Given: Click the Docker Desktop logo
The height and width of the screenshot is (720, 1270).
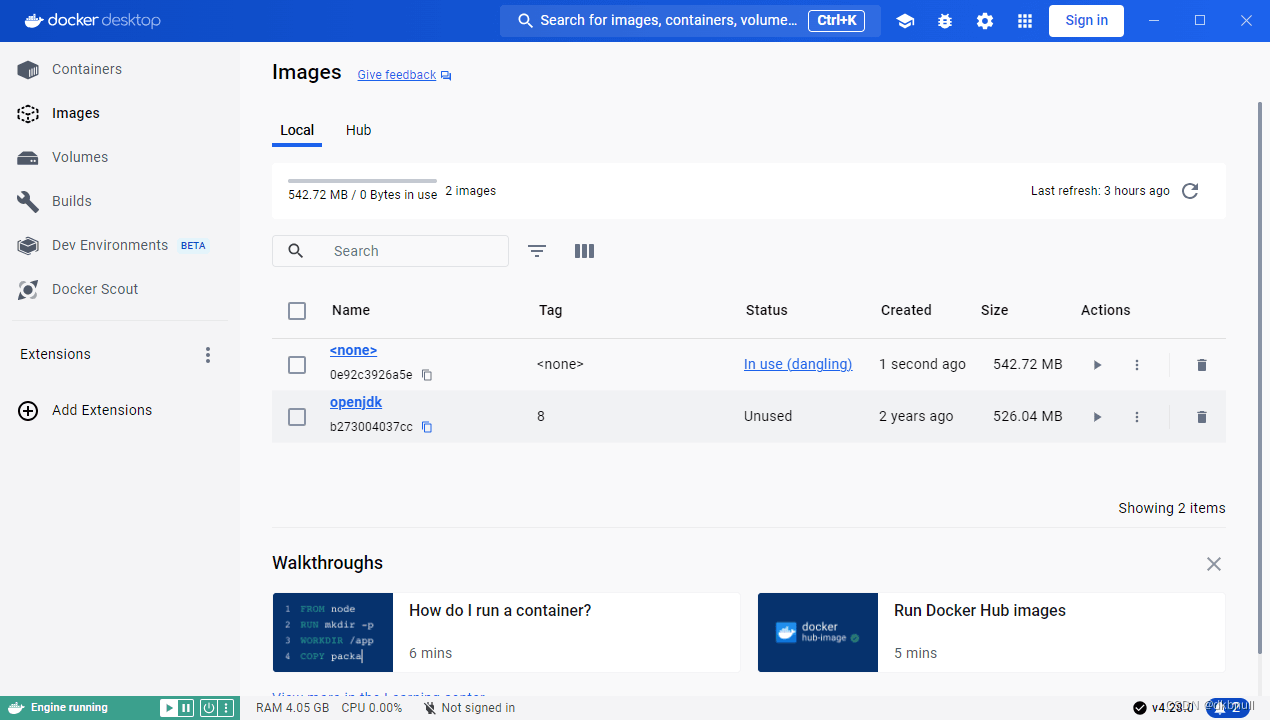Looking at the screenshot, I should (x=92, y=21).
